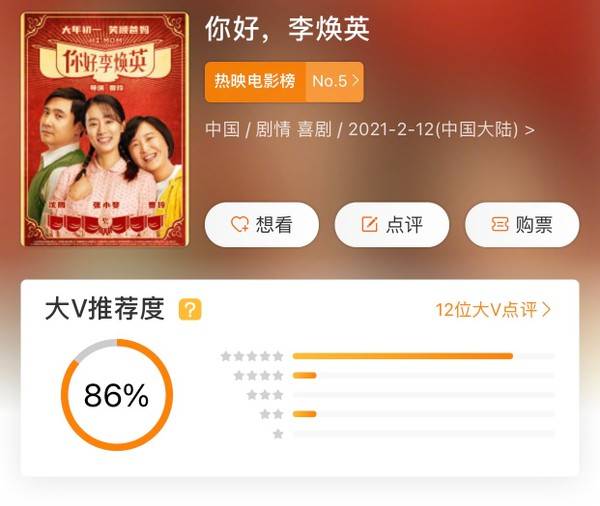This screenshot has height=506, width=600.
Task: Click the single star rating icon
Action: pos(278,434)
